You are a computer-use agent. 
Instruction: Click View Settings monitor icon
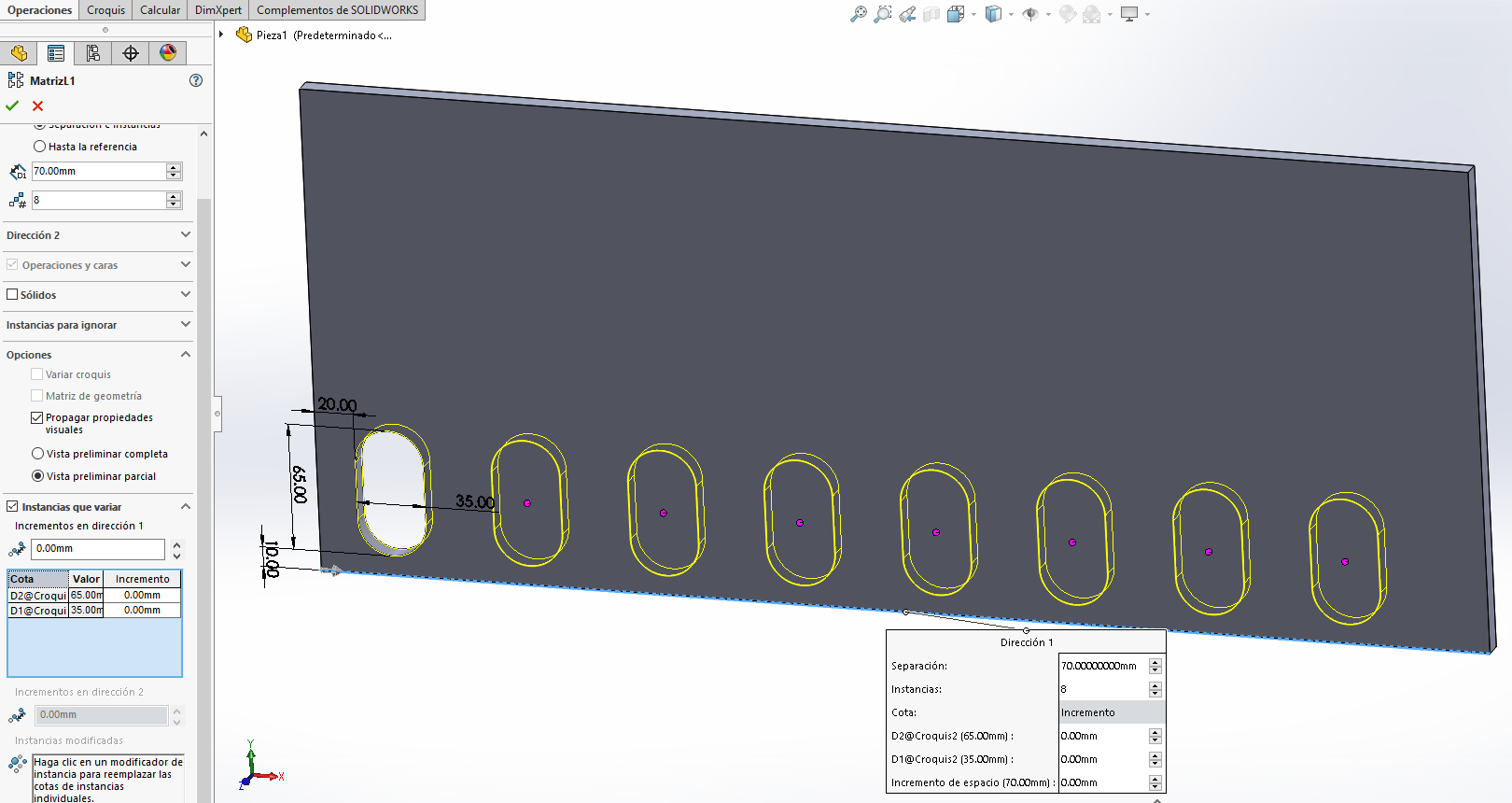1129,14
